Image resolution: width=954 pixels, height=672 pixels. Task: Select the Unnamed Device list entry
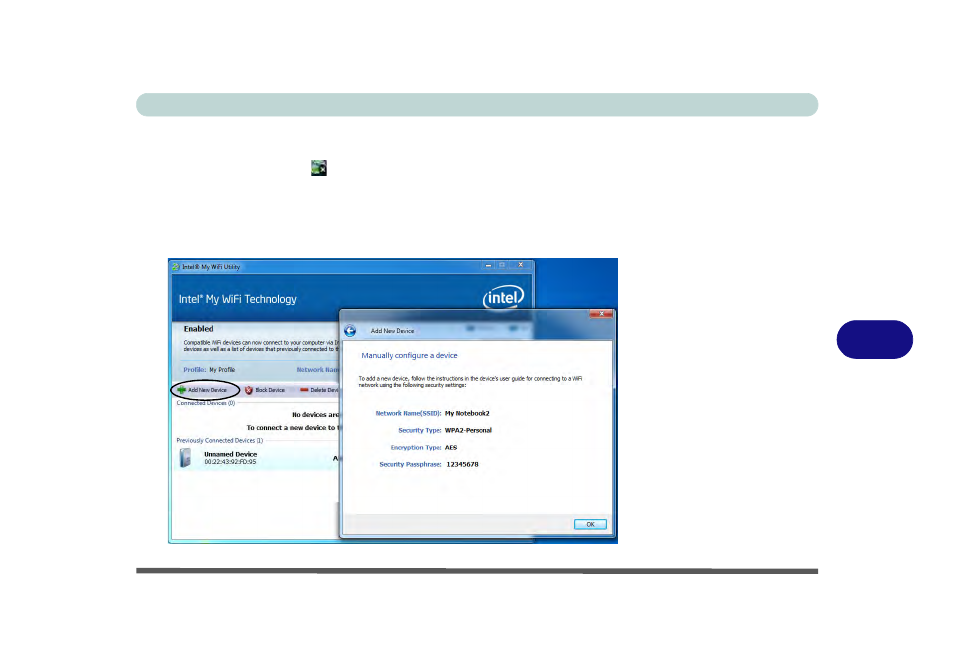point(230,458)
